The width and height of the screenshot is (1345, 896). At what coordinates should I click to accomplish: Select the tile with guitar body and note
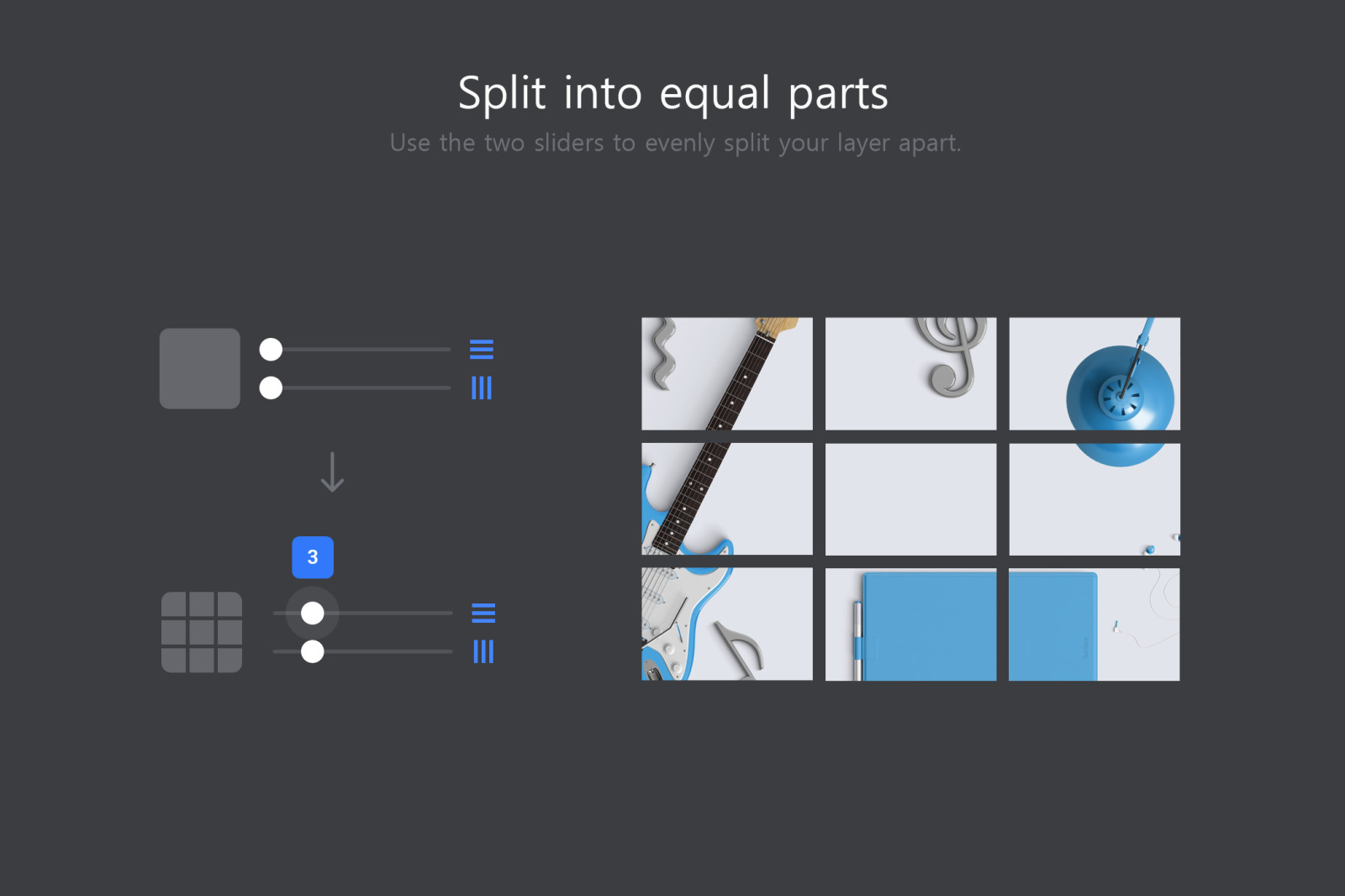point(727,624)
